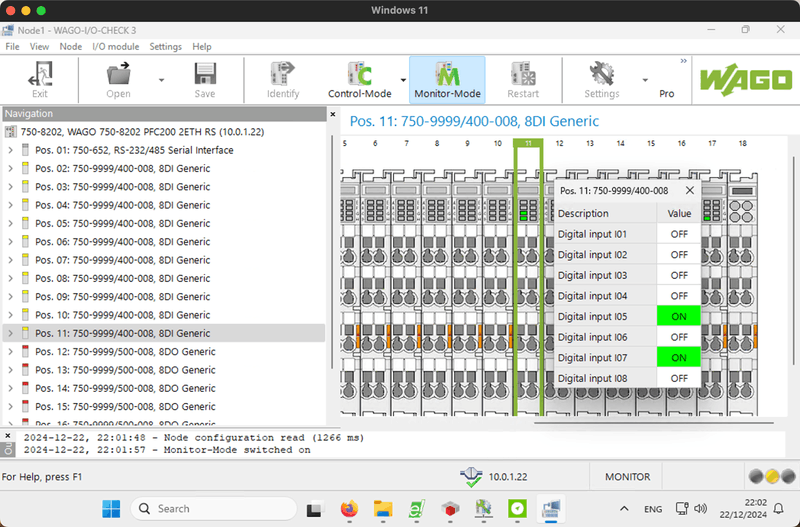
Task: Click the OFF value of Digital input I01
Action: [679, 234]
